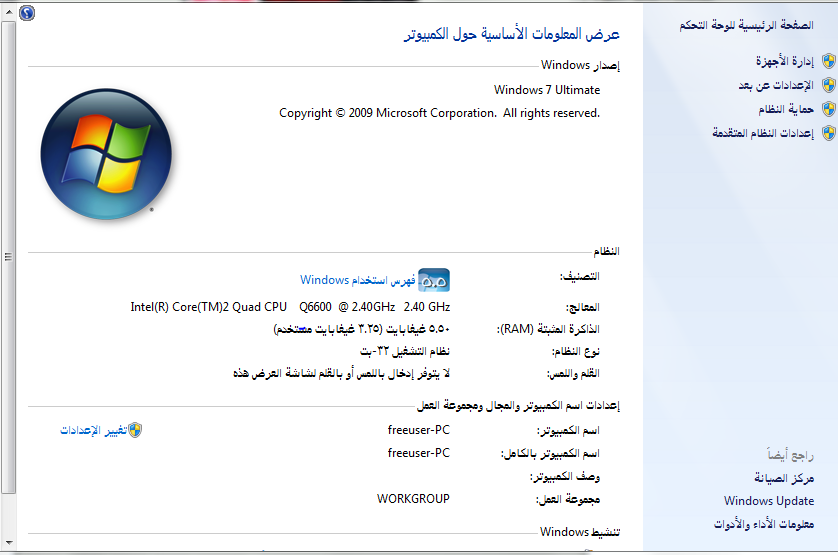Click the إصدار Windows section header
This screenshot has width=838, height=555.
580,65
